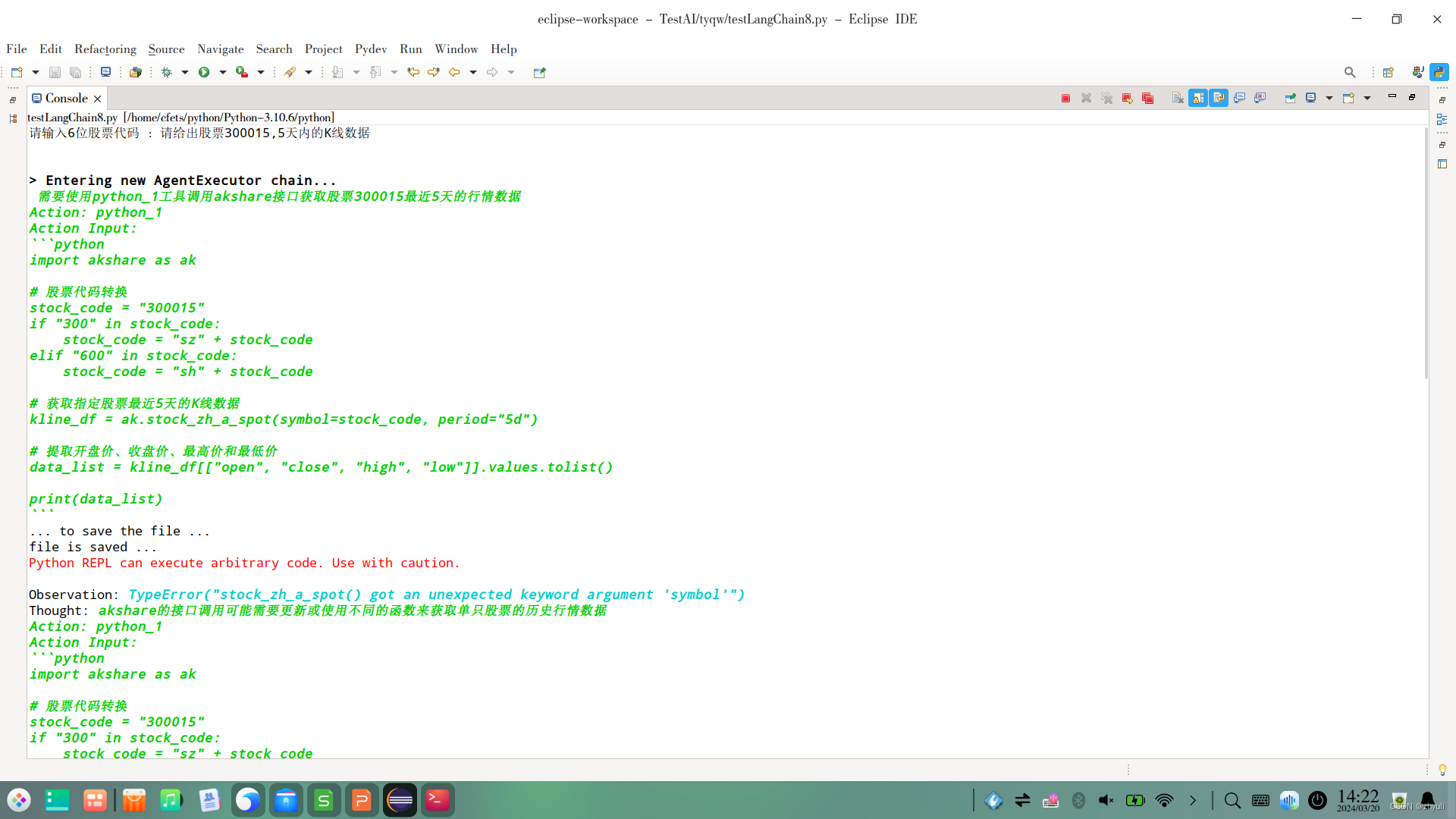The width and height of the screenshot is (1456, 819).
Task: Open the Forward history dropdown arrow
Action: tap(510, 72)
